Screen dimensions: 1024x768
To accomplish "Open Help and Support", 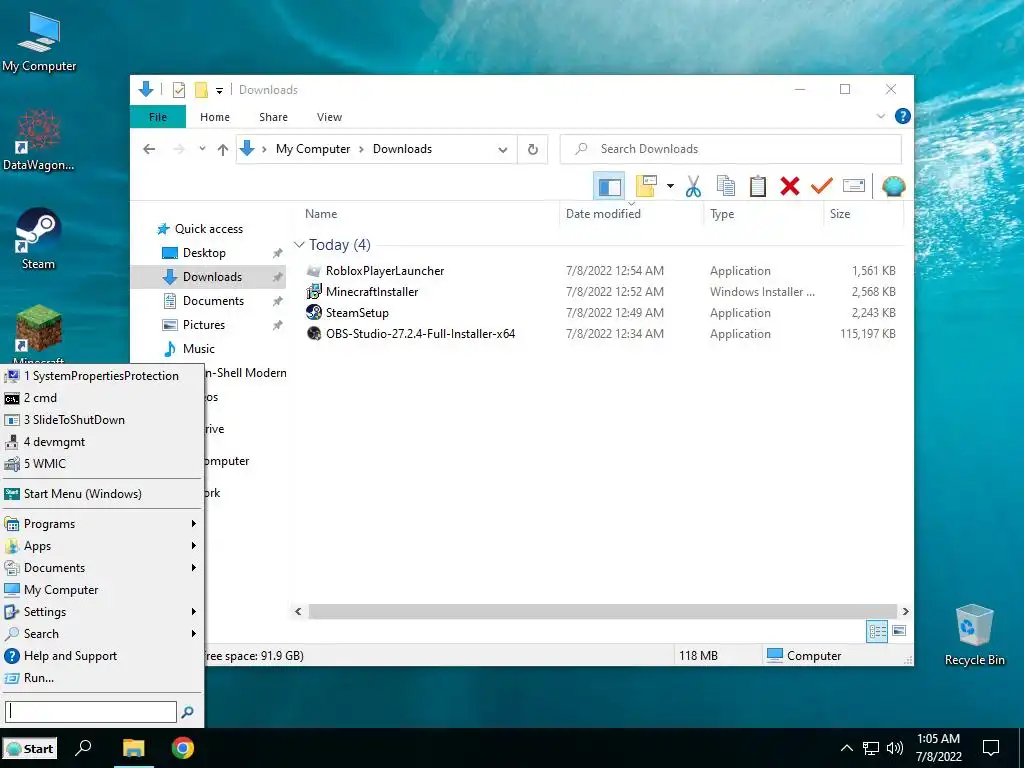I will (x=102, y=656).
